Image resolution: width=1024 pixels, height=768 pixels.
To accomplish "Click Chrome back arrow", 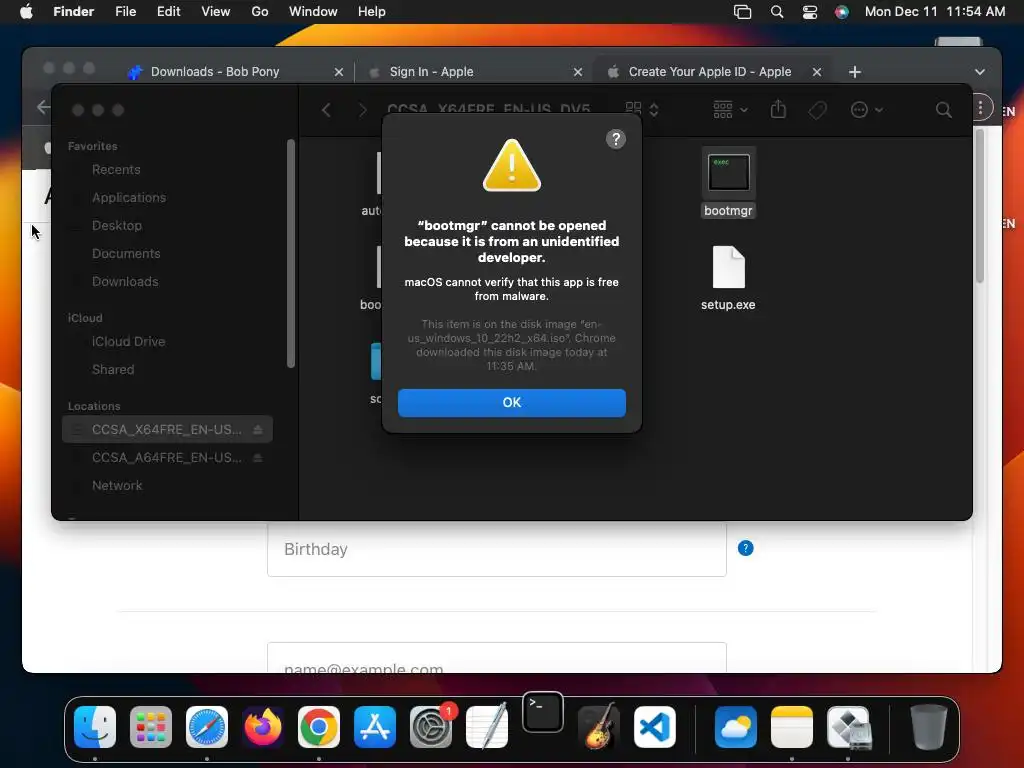I will coord(42,107).
